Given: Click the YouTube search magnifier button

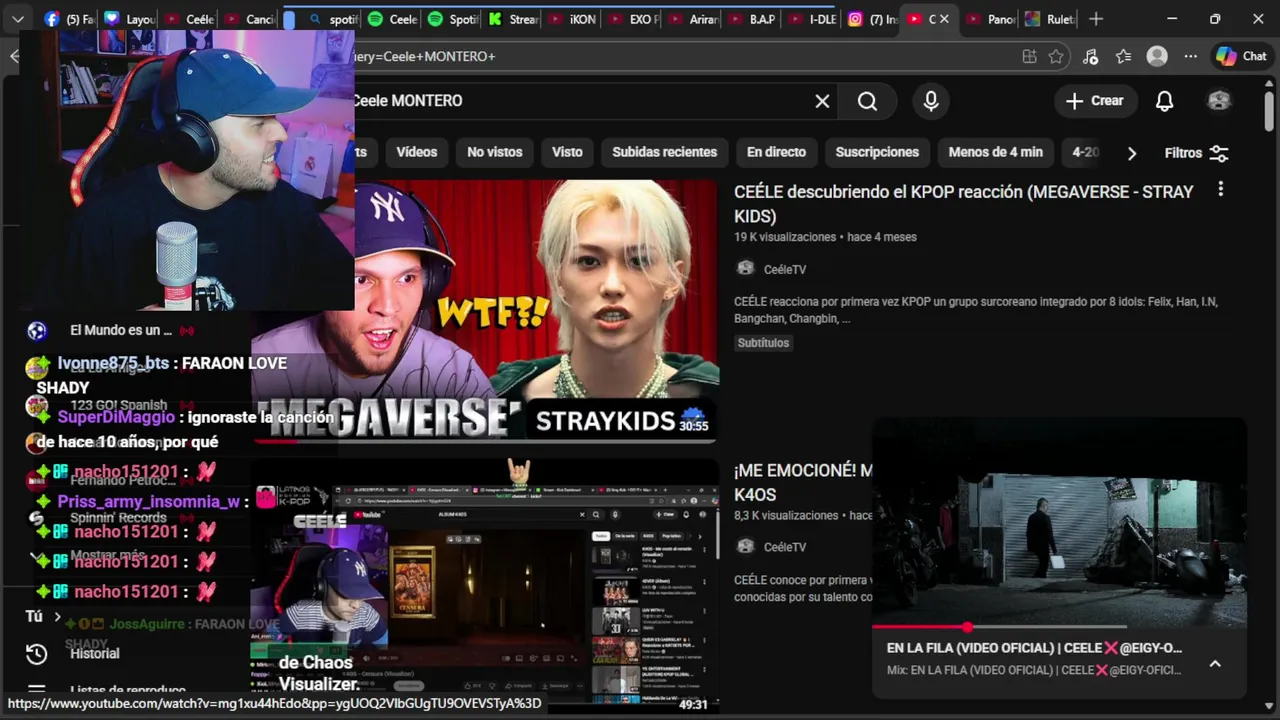Looking at the screenshot, I should pos(867,101).
